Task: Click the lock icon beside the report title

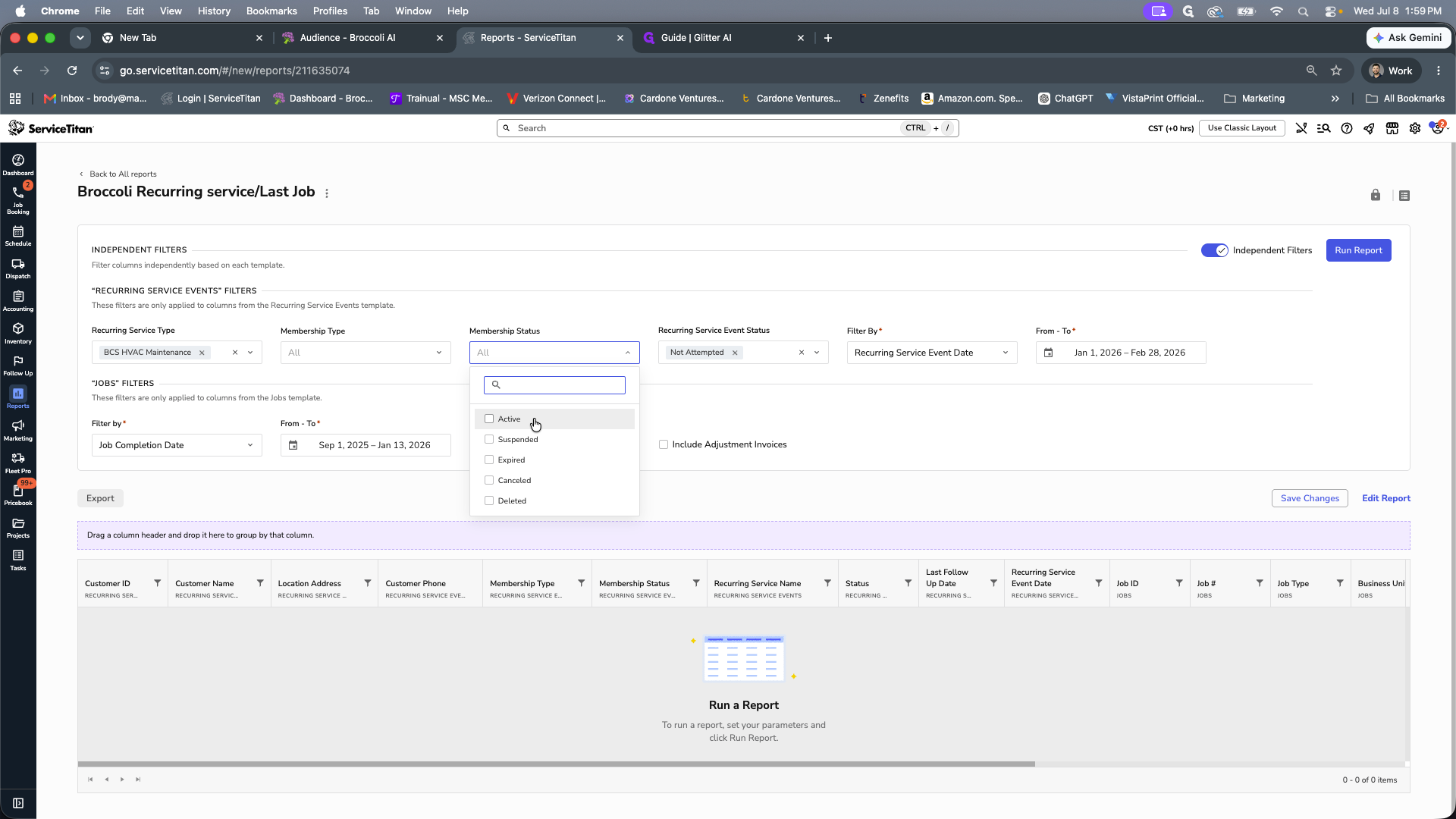Action: (1376, 195)
